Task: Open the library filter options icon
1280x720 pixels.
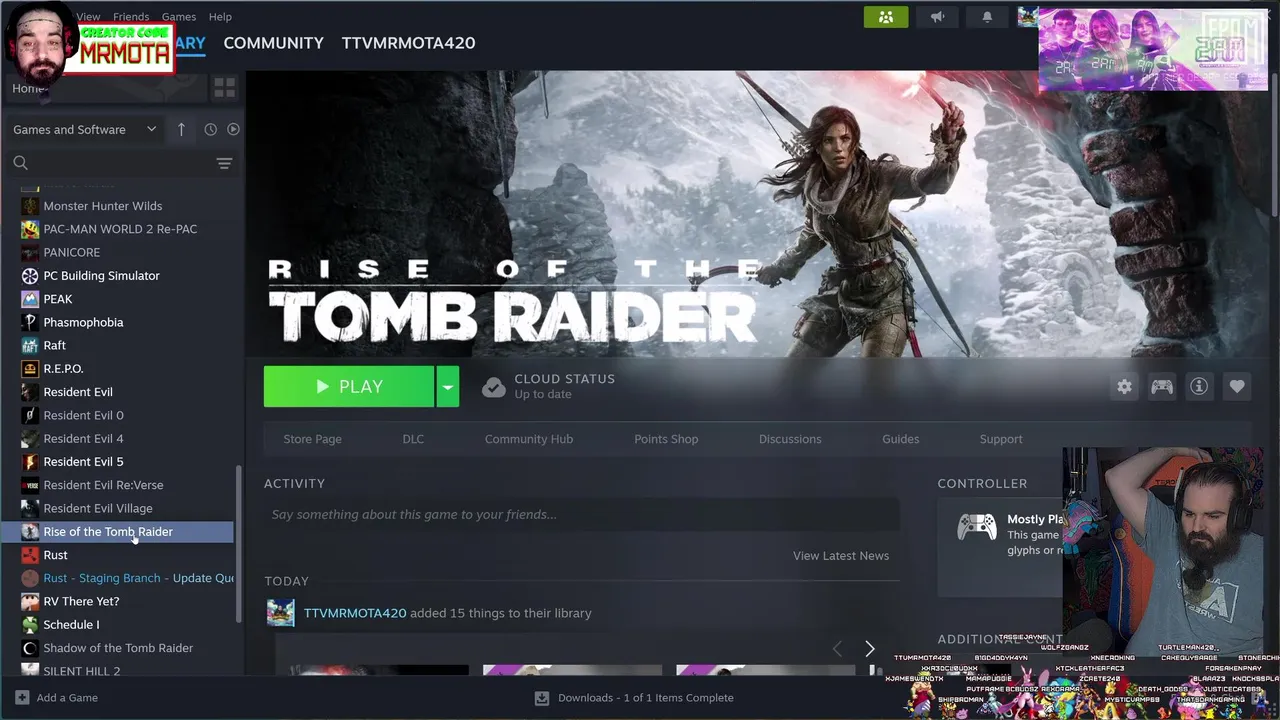Action: [224, 163]
